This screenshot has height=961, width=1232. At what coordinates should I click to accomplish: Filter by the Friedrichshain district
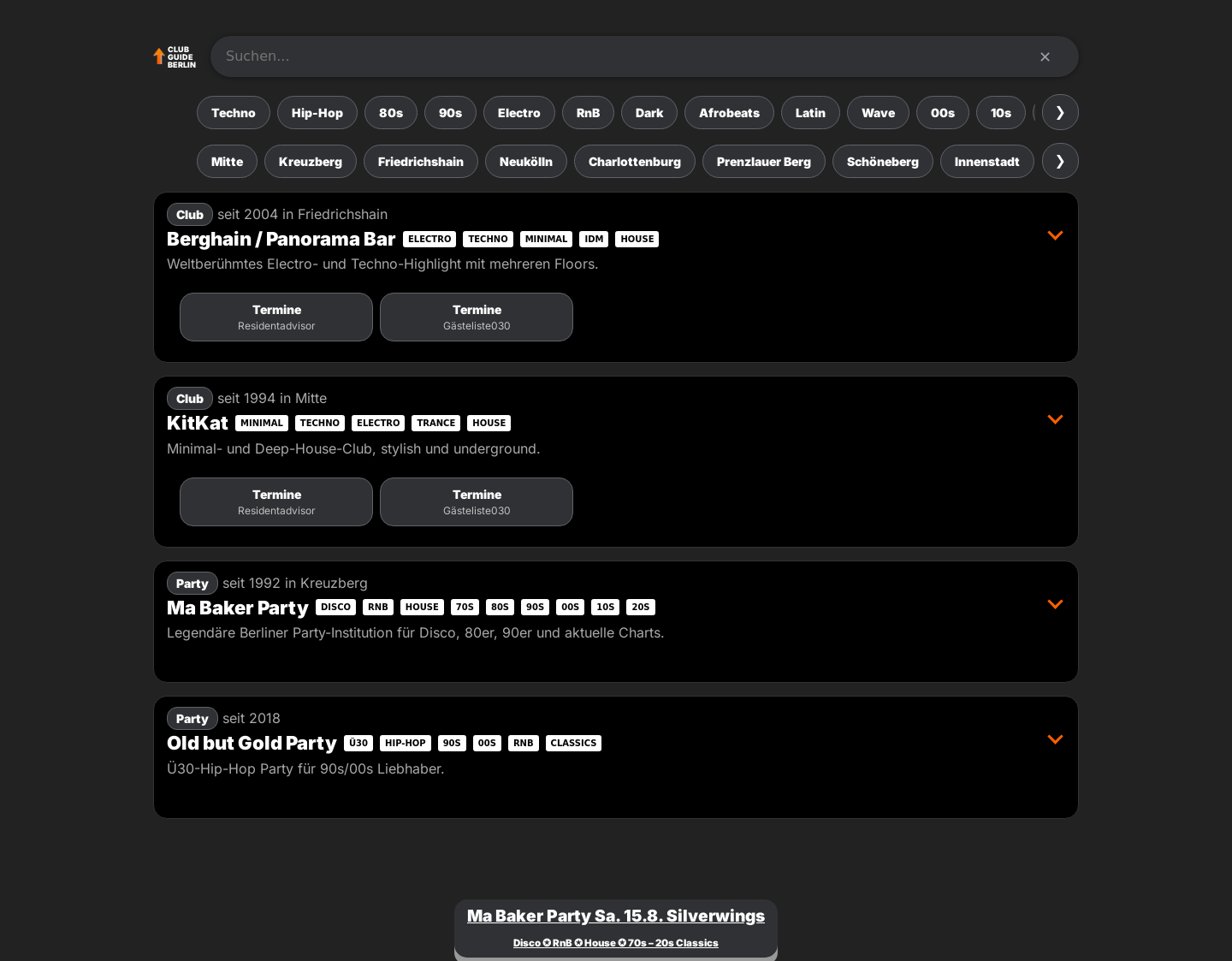tap(421, 162)
